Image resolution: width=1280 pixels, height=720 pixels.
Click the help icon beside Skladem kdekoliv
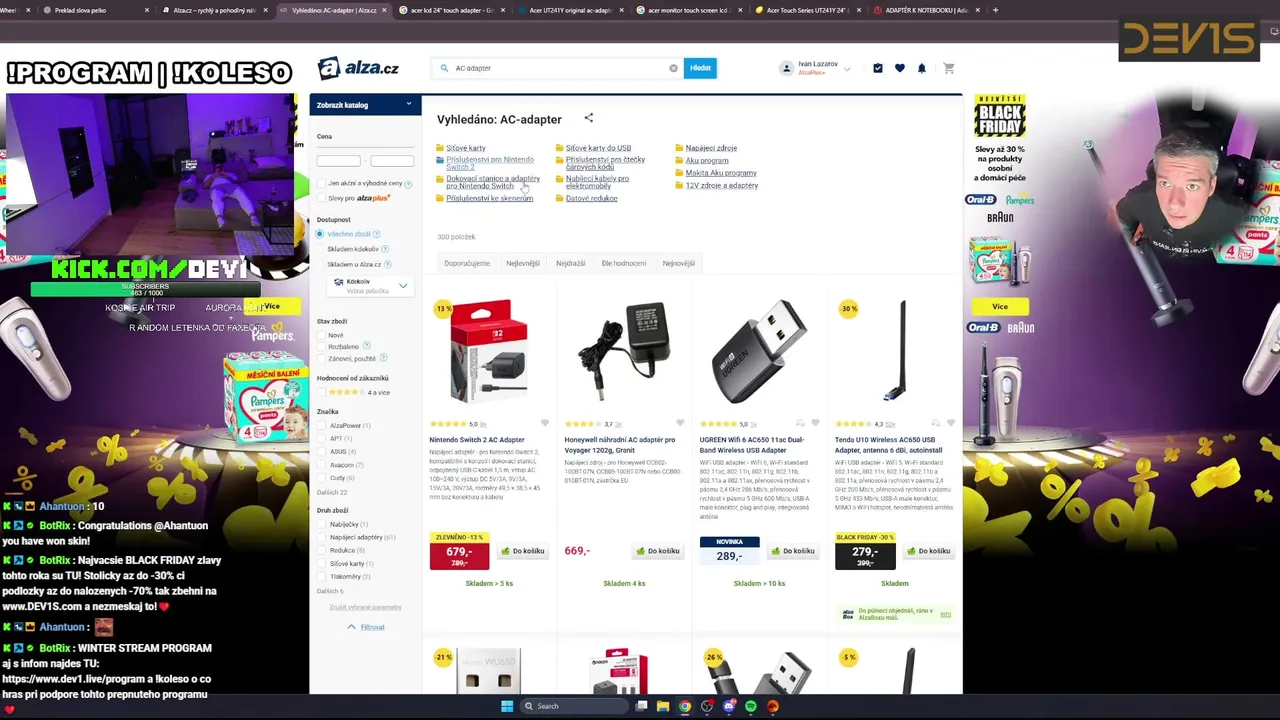tap(385, 249)
